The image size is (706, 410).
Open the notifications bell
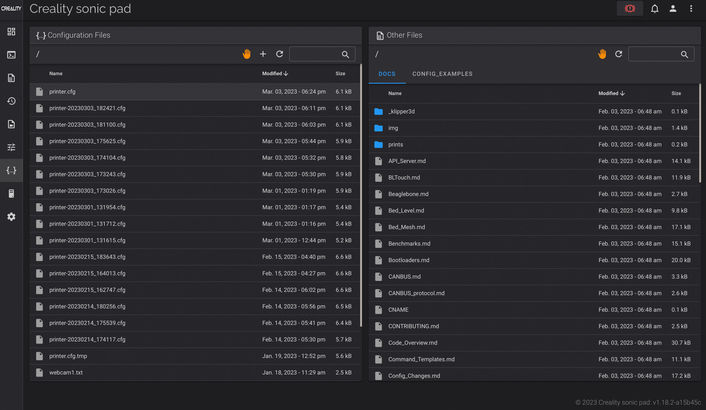click(654, 9)
